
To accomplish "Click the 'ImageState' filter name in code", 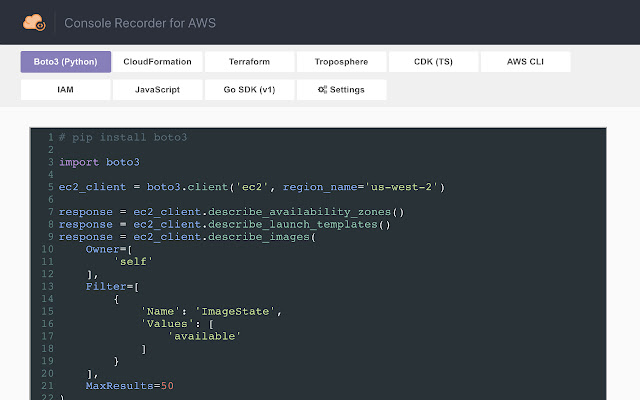I will (239, 311).
